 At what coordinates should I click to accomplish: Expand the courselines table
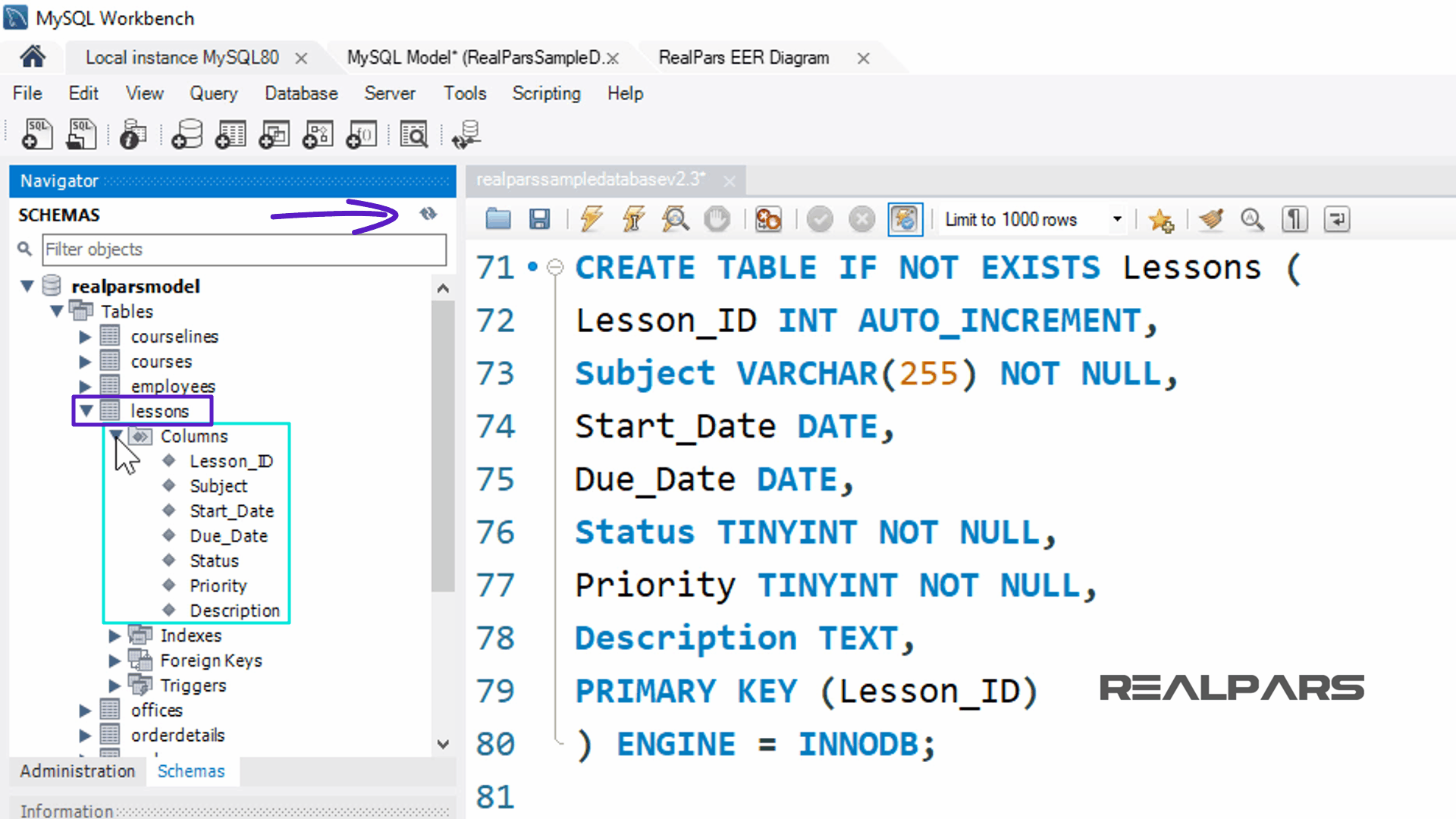click(86, 336)
